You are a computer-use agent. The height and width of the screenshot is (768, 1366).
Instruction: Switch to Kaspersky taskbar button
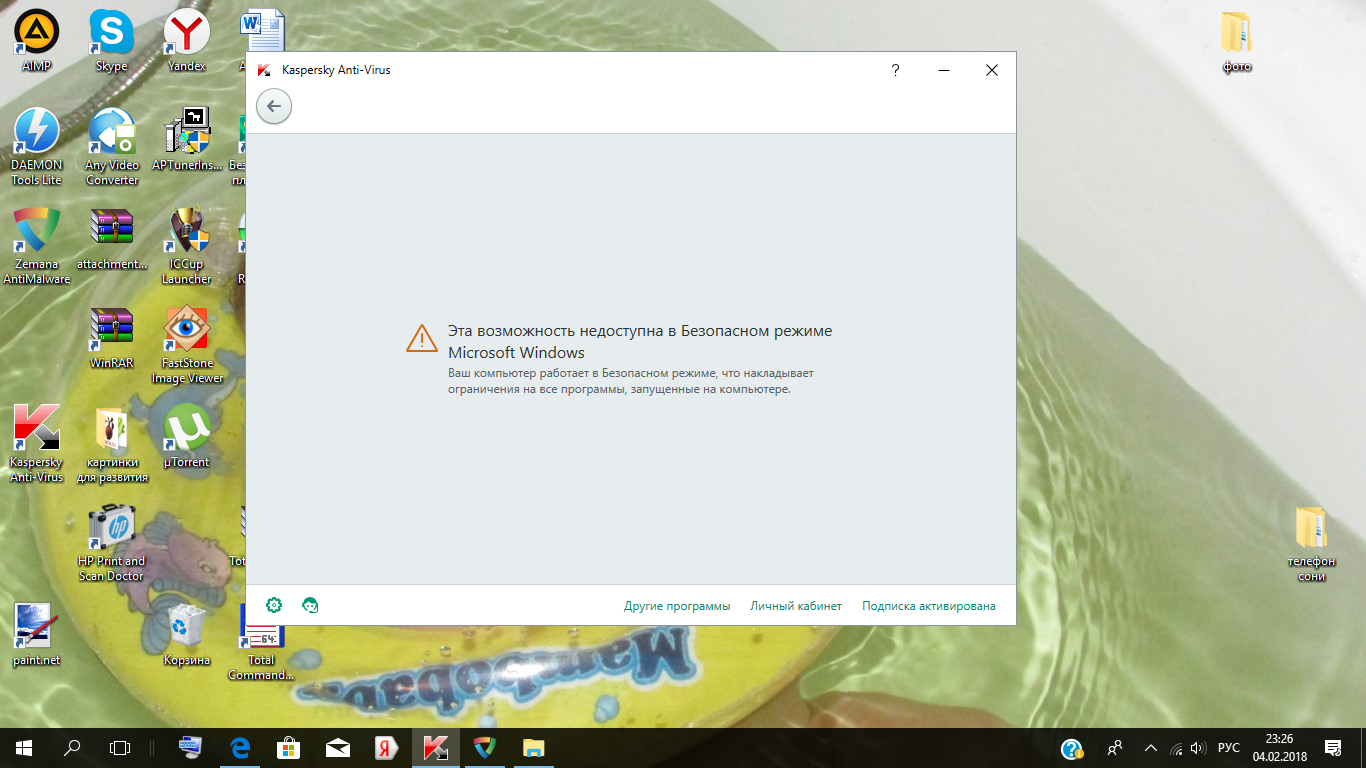[x=436, y=747]
